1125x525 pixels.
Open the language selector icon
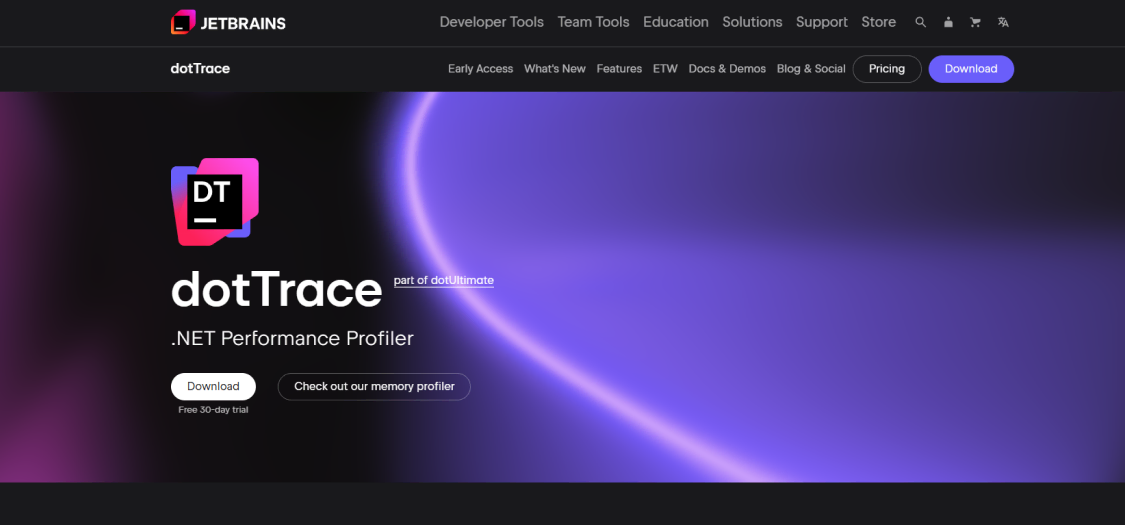pos(1003,22)
